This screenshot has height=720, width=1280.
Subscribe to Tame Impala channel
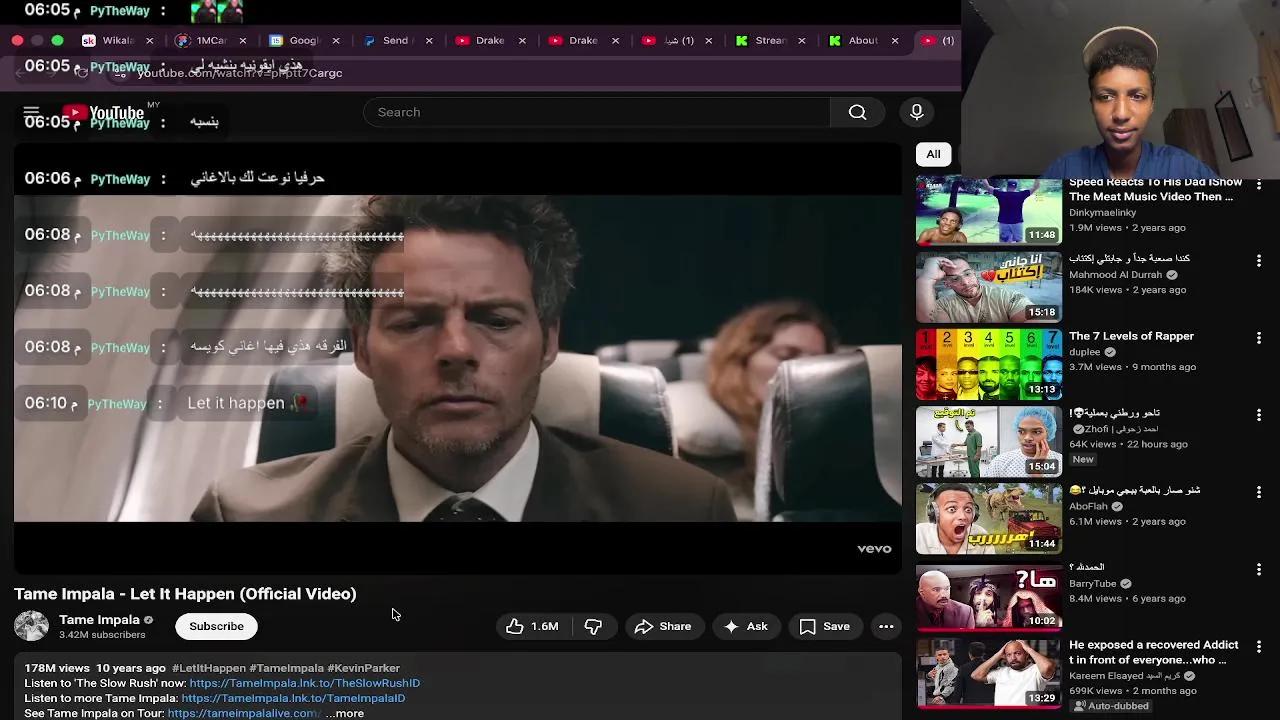pos(216,626)
